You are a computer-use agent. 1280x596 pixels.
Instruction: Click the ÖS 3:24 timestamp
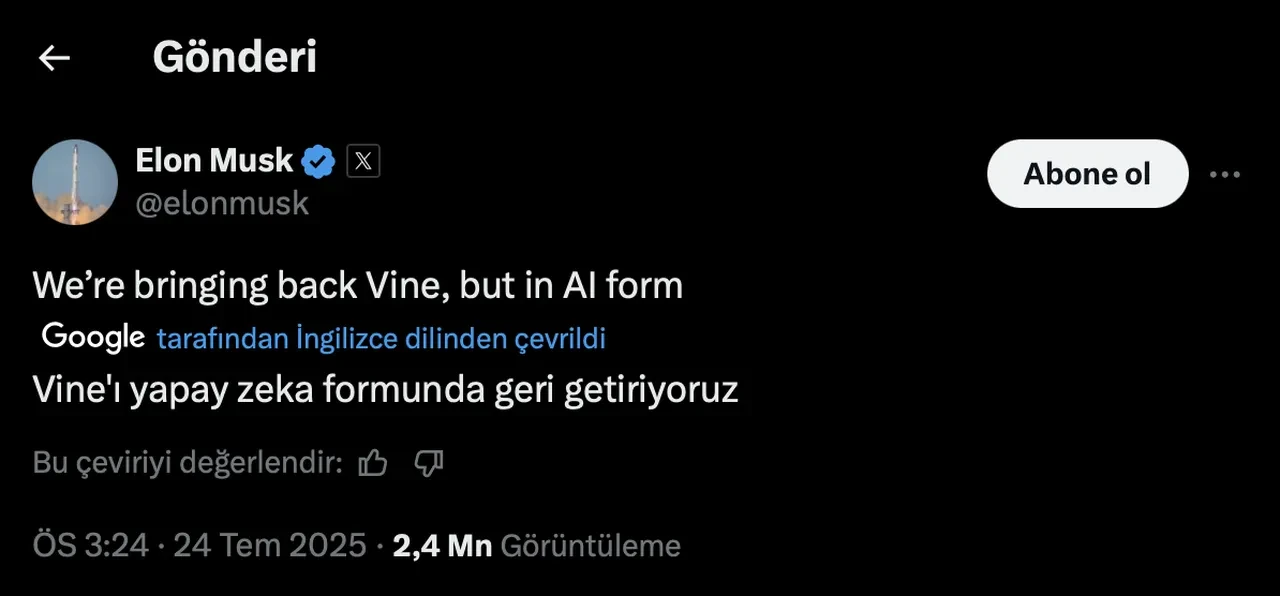click(x=91, y=546)
